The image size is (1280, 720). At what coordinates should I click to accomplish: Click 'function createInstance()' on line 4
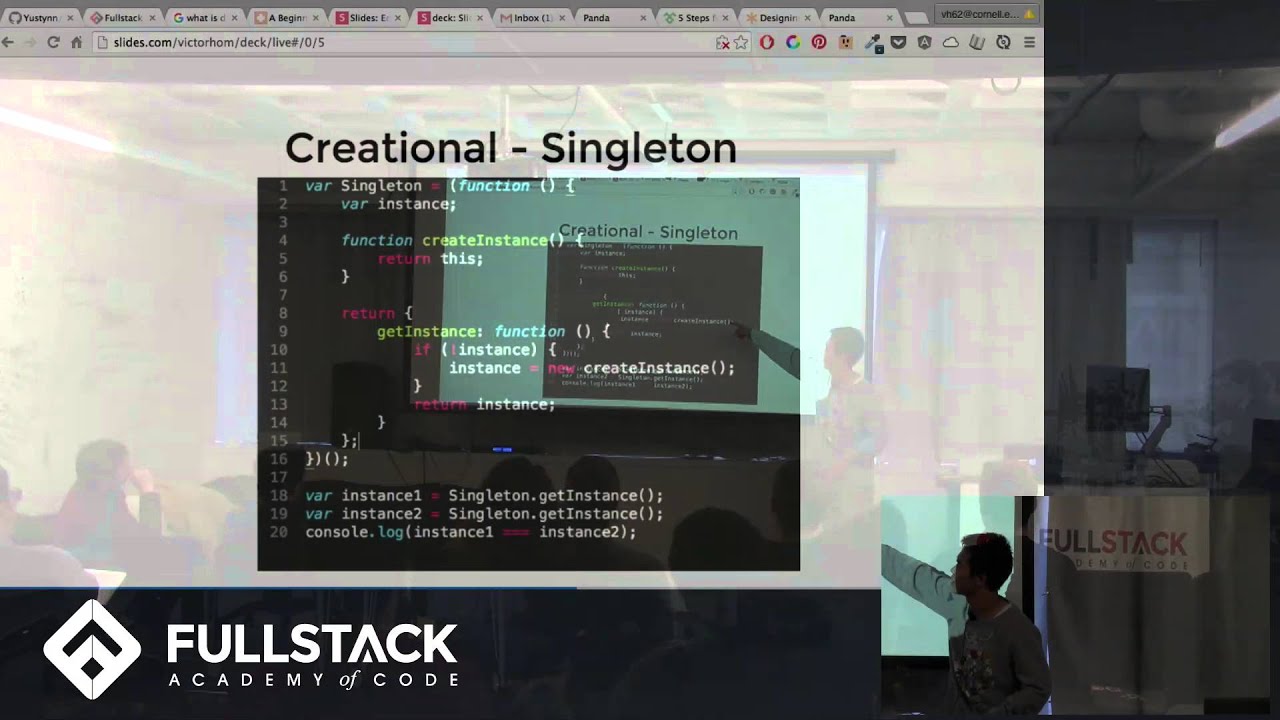453,240
